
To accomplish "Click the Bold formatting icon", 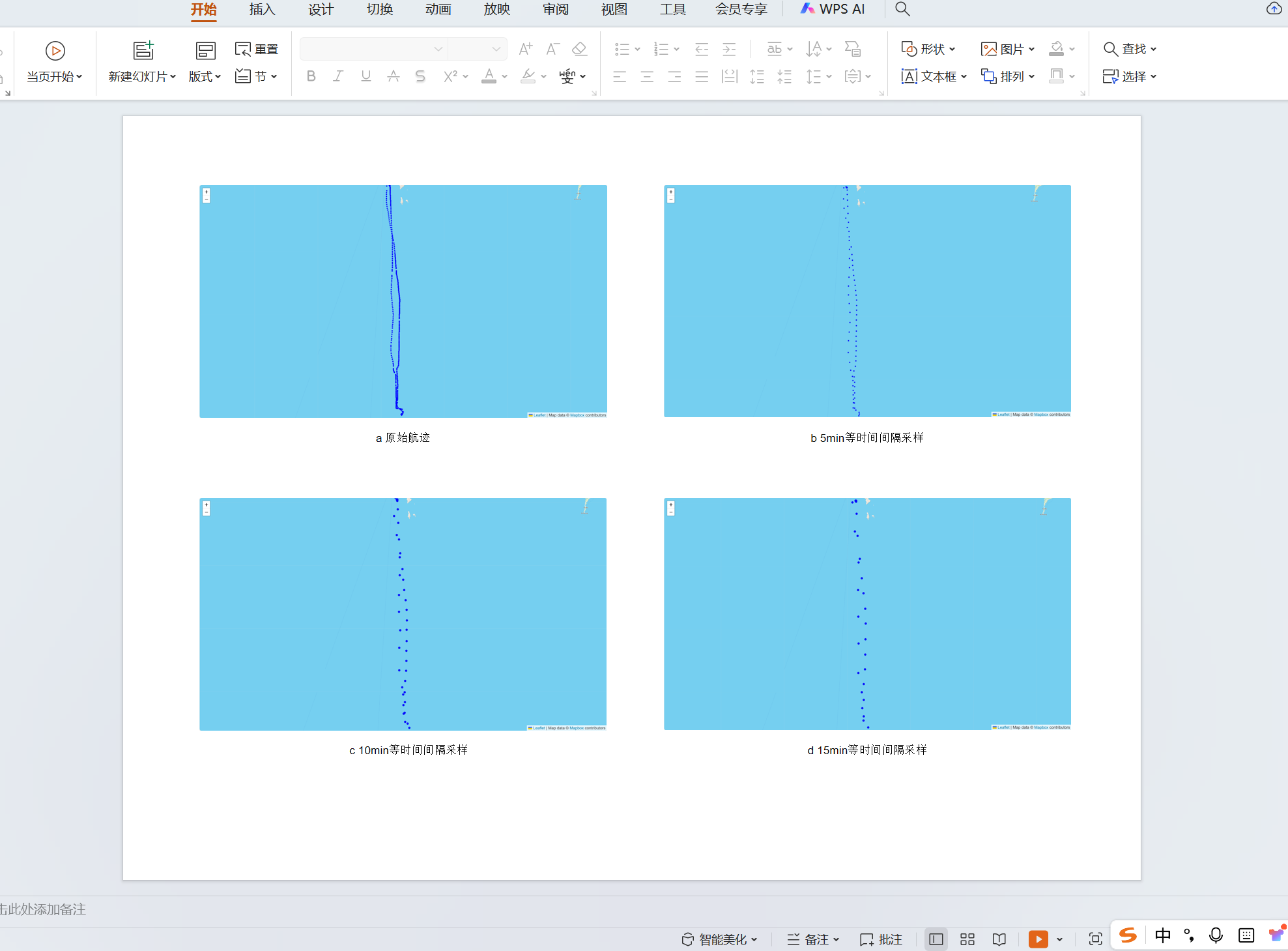I will (311, 76).
